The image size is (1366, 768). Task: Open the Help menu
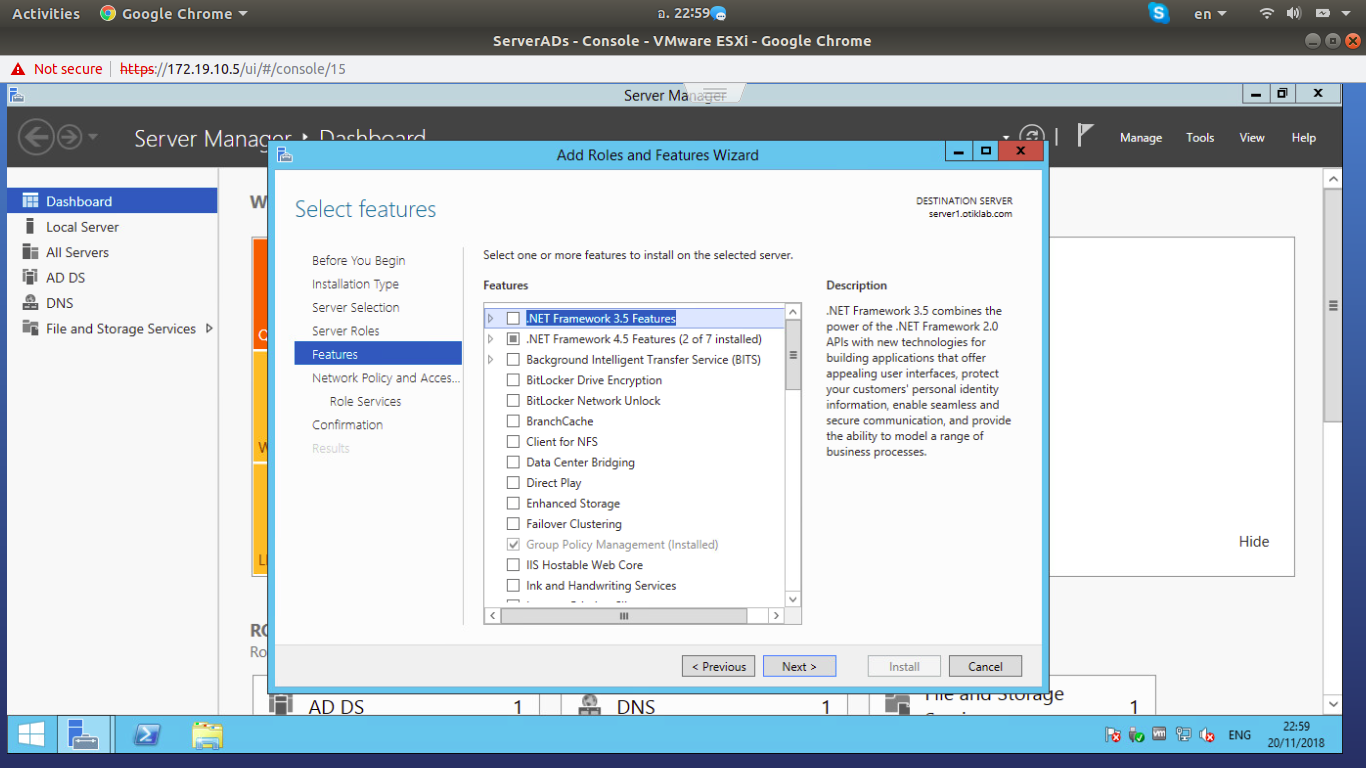(1303, 138)
